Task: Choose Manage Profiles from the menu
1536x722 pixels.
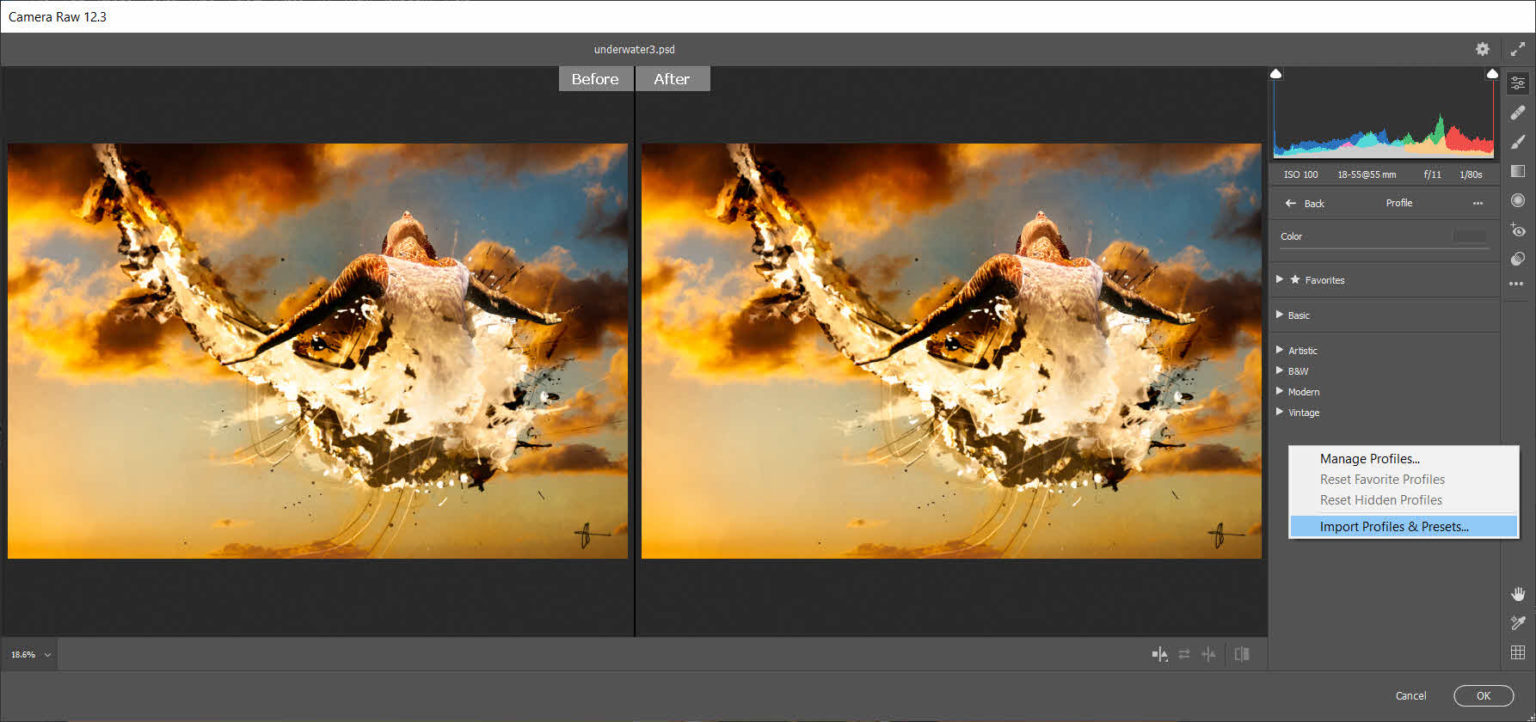Action: click(x=1369, y=458)
